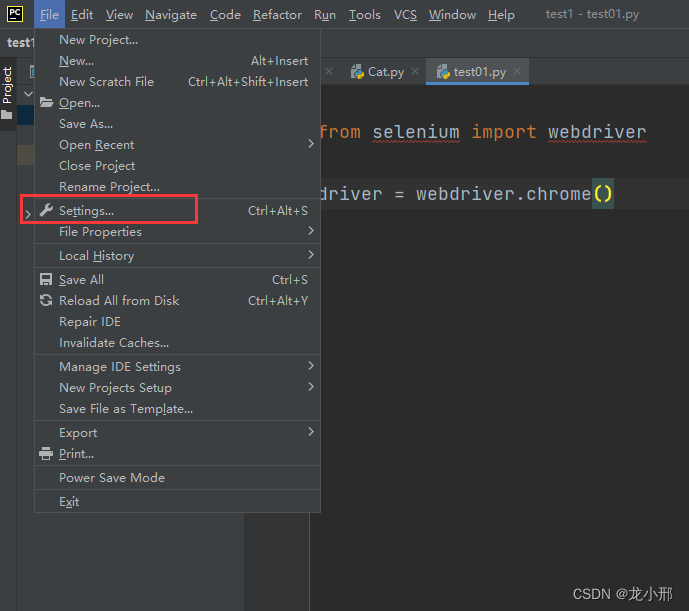The image size is (689, 611).
Task: Click the Reload All from Disk icon
Action: click(46, 301)
